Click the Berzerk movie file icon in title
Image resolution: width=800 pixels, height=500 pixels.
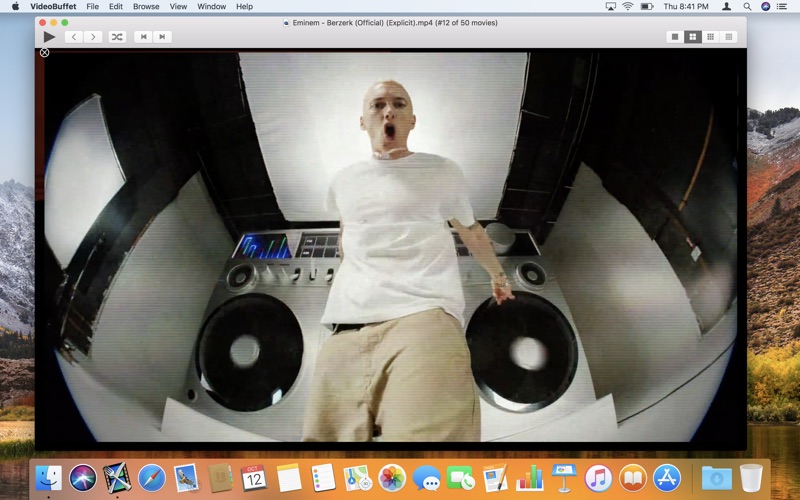[x=286, y=22]
